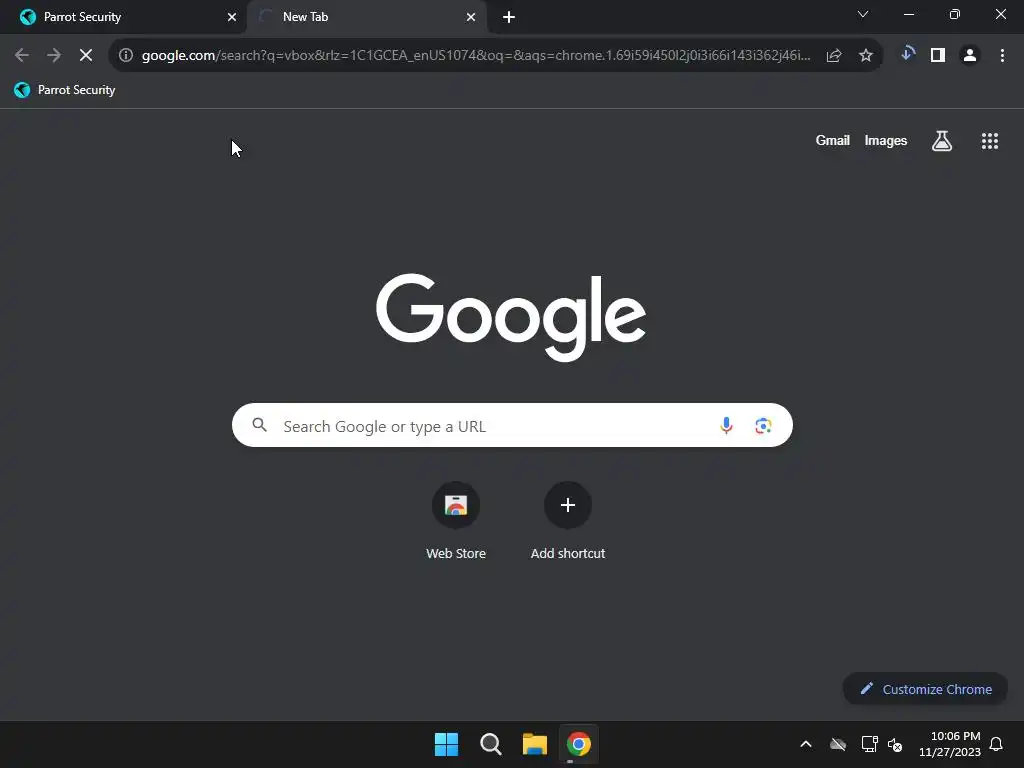Start voice search with microphone icon
Viewport: 1024px width, 768px height.
[x=726, y=426]
